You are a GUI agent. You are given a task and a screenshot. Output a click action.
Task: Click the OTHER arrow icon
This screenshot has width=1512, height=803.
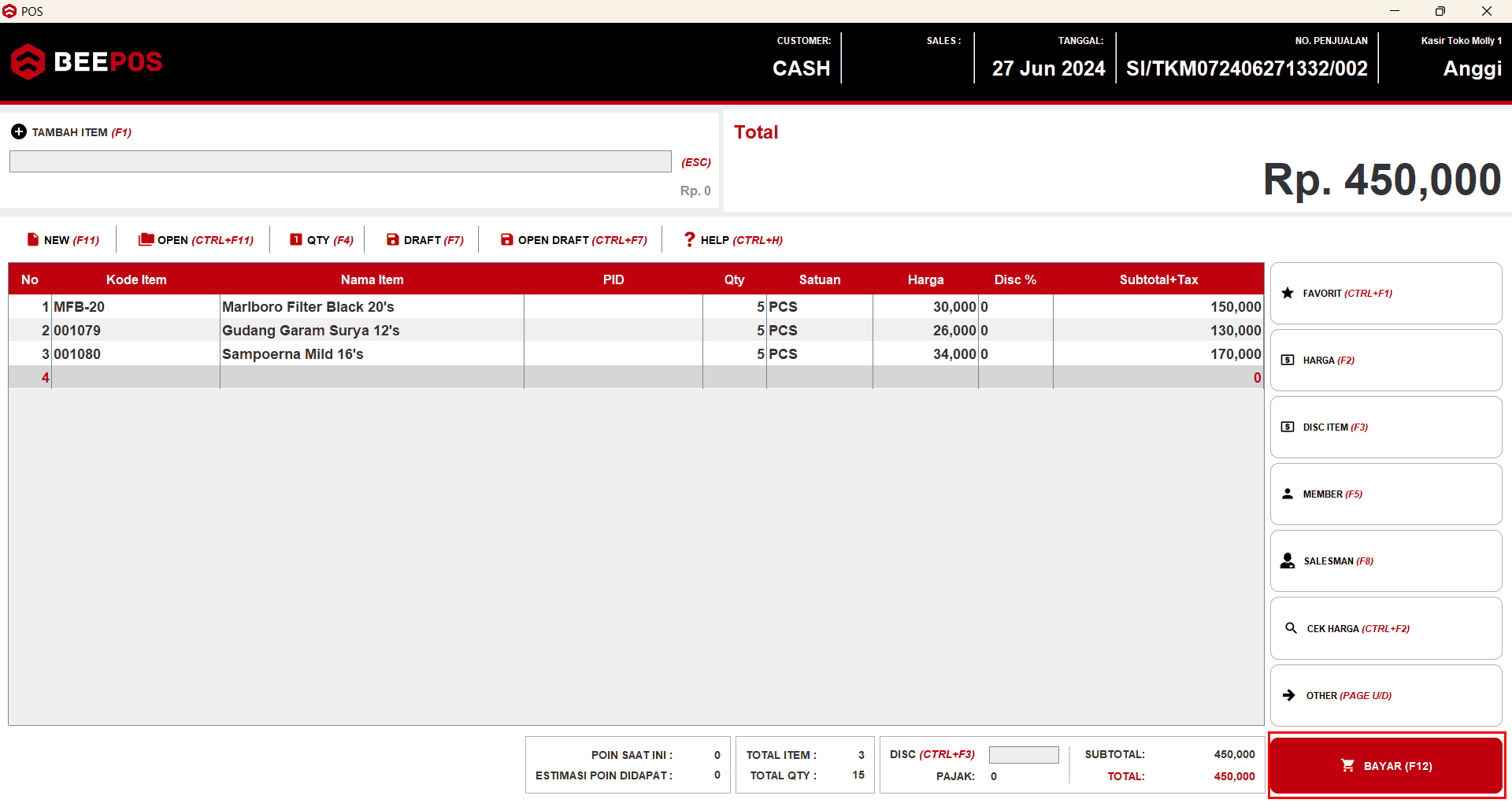tap(1289, 695)
